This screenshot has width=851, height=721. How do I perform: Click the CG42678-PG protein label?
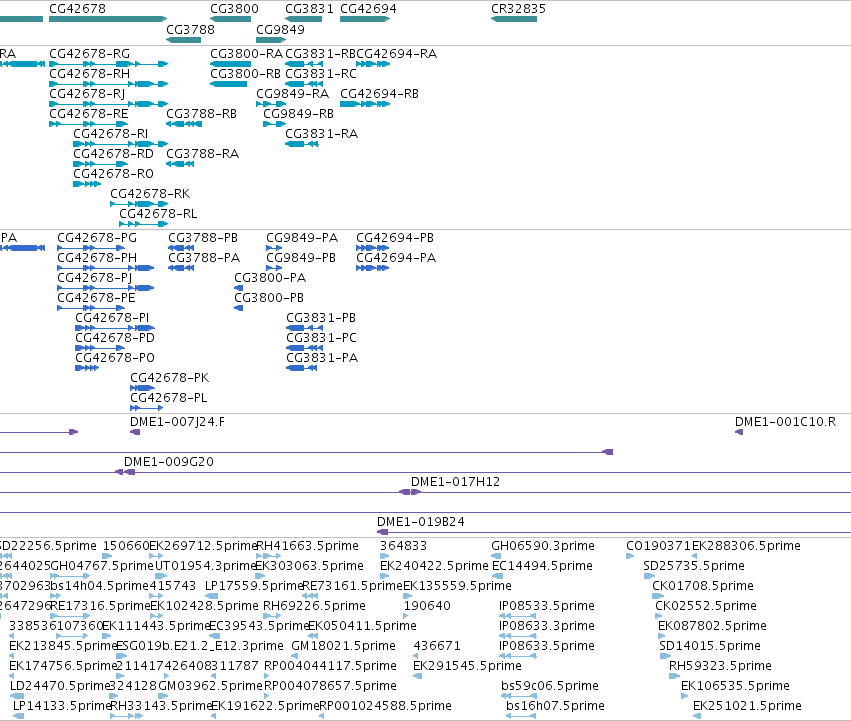tap(97, 238)
